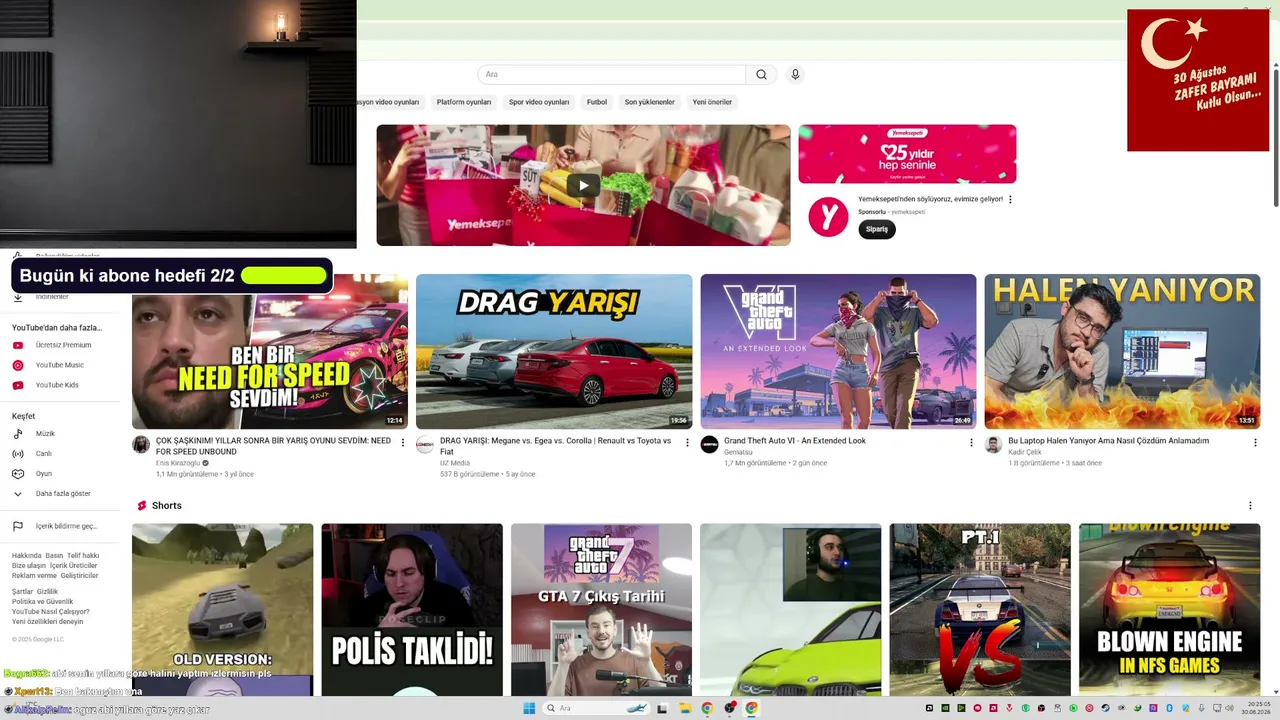Open the 'GTA 7 Çıkış Tarihi' Short

click(601, 609)
